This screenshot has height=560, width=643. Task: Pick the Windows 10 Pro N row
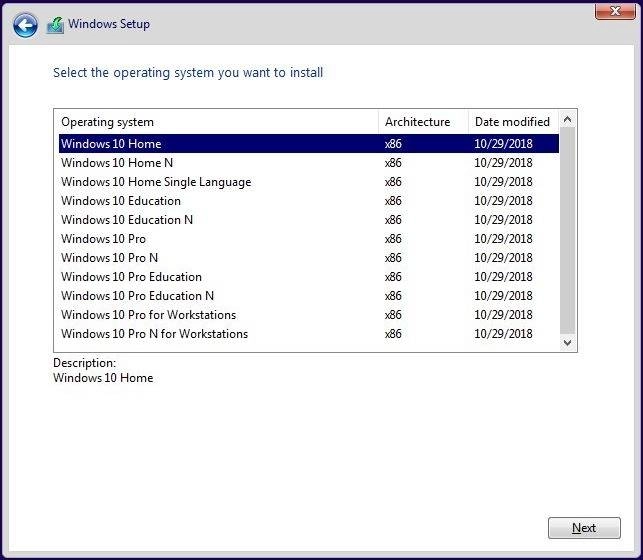(x=309, y=258)
